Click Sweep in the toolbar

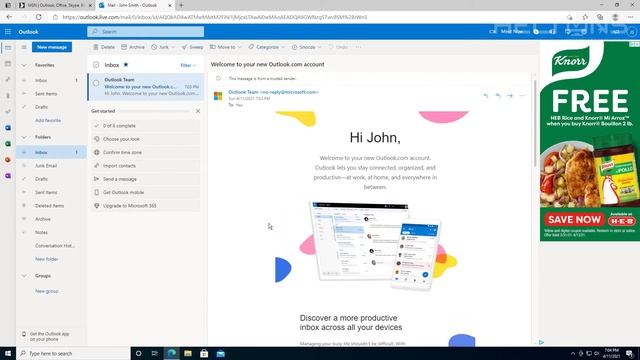(192, 47)
